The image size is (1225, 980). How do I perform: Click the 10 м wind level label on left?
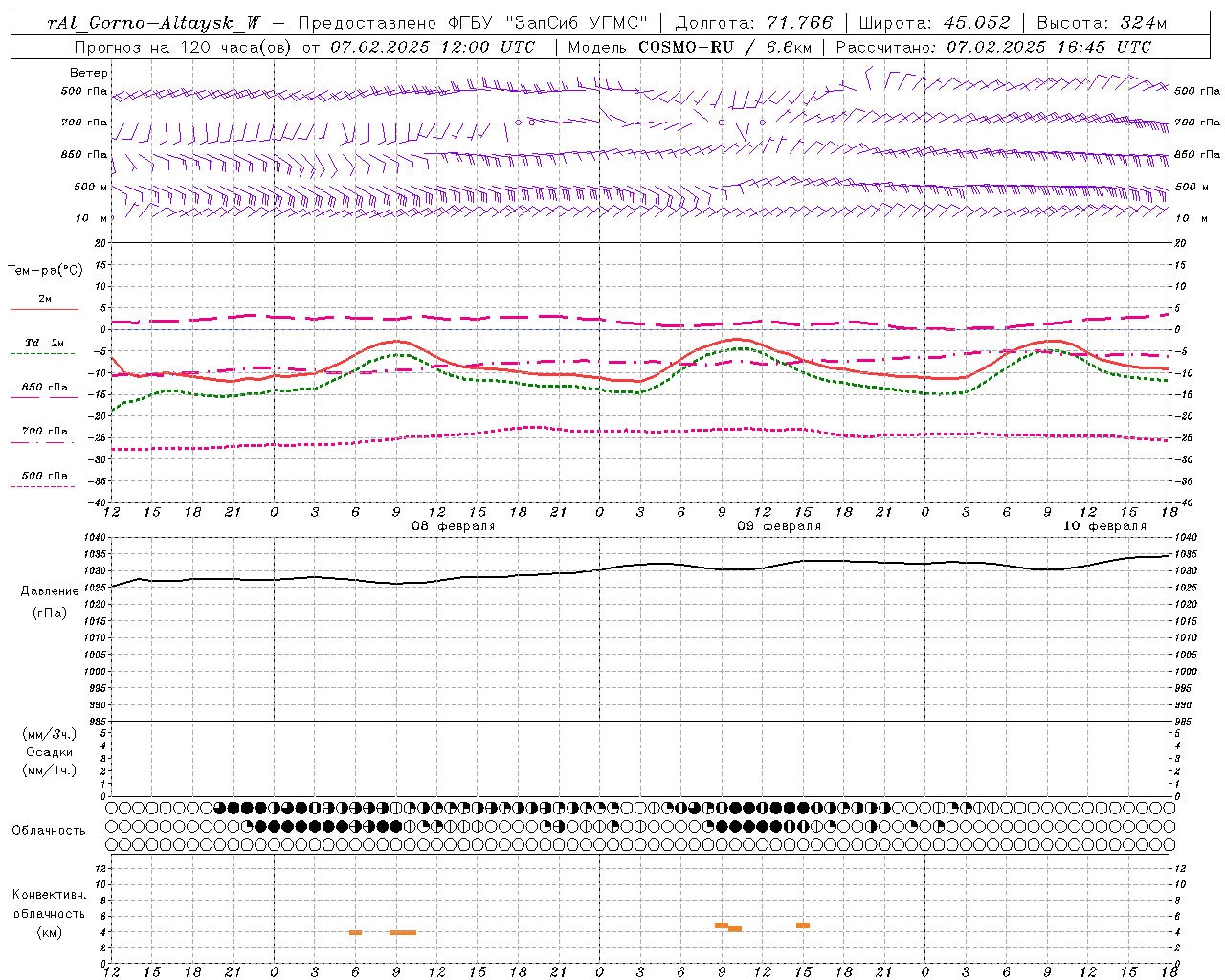point(92,218)
